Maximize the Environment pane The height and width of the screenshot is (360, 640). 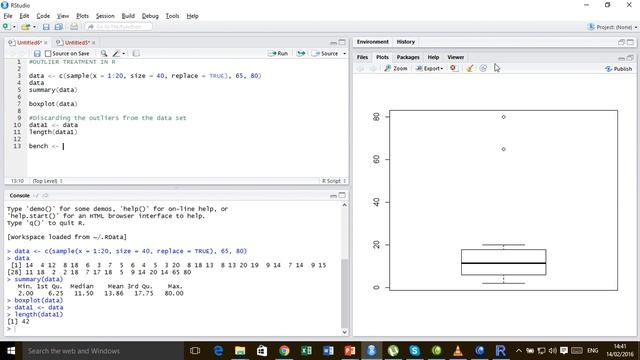630,42
